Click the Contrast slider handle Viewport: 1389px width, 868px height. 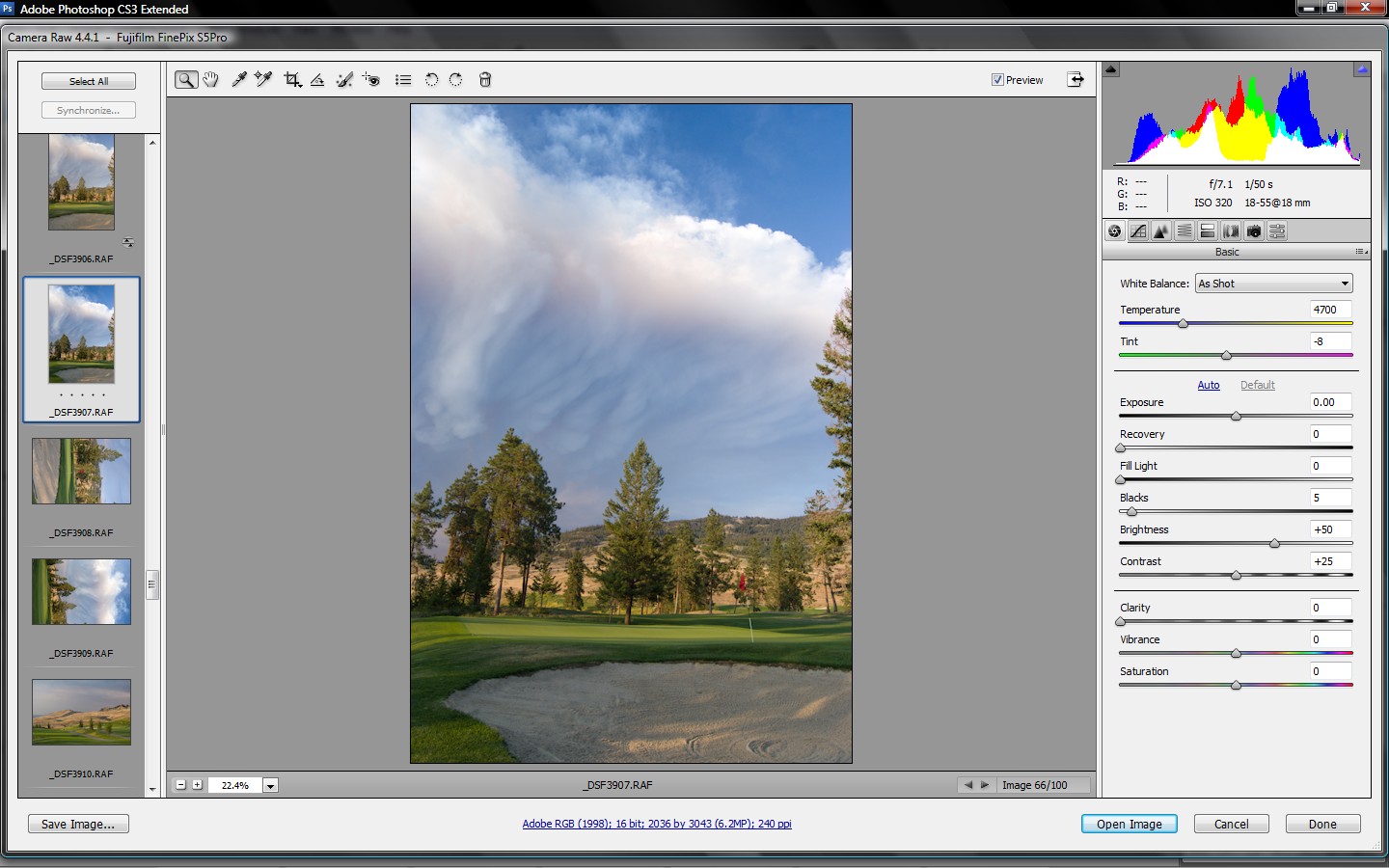(x=1237, y=576)
